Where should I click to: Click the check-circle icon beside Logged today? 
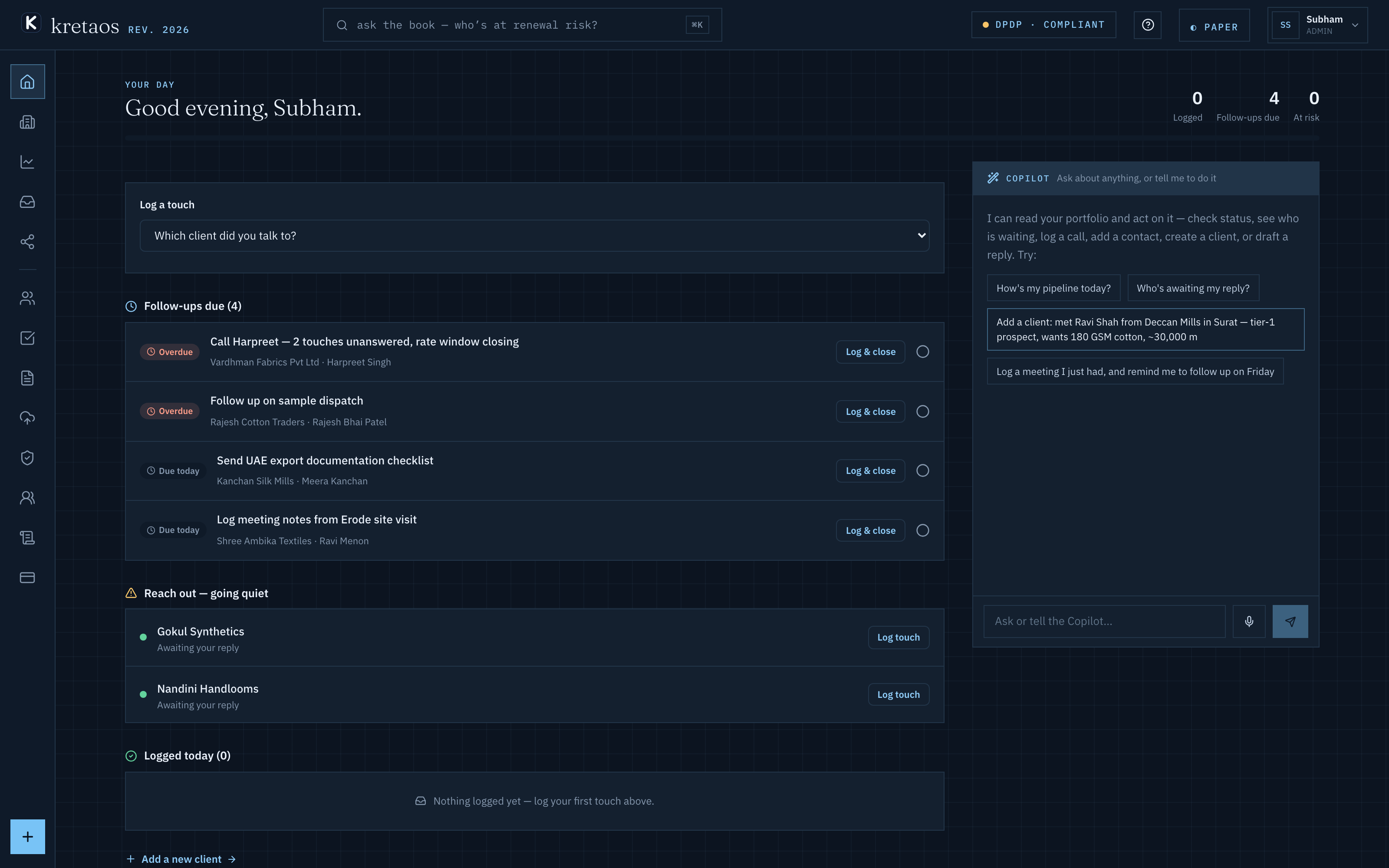point(131,756)
